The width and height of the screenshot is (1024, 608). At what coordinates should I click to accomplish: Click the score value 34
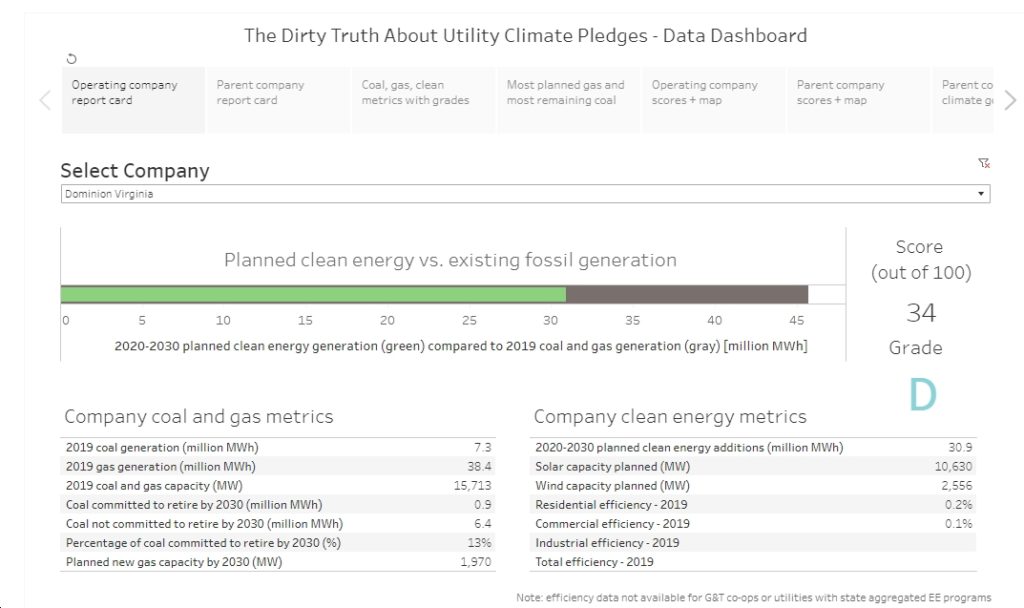[x=921, y=313]
